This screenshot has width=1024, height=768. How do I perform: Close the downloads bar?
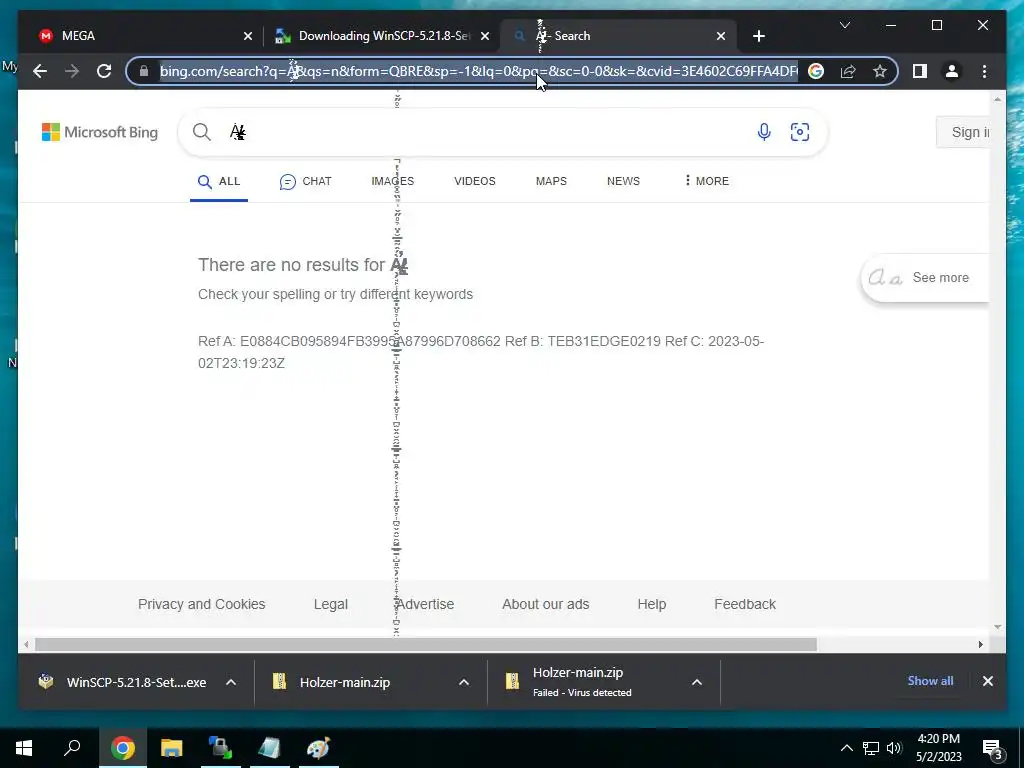point(987,681)
